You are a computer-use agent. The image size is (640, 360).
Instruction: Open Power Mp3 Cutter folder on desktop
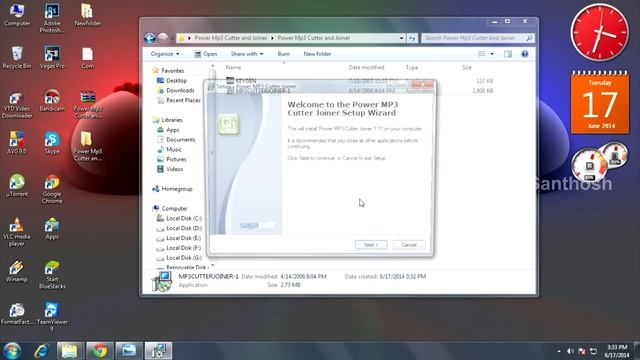click(x=87, y=146)
